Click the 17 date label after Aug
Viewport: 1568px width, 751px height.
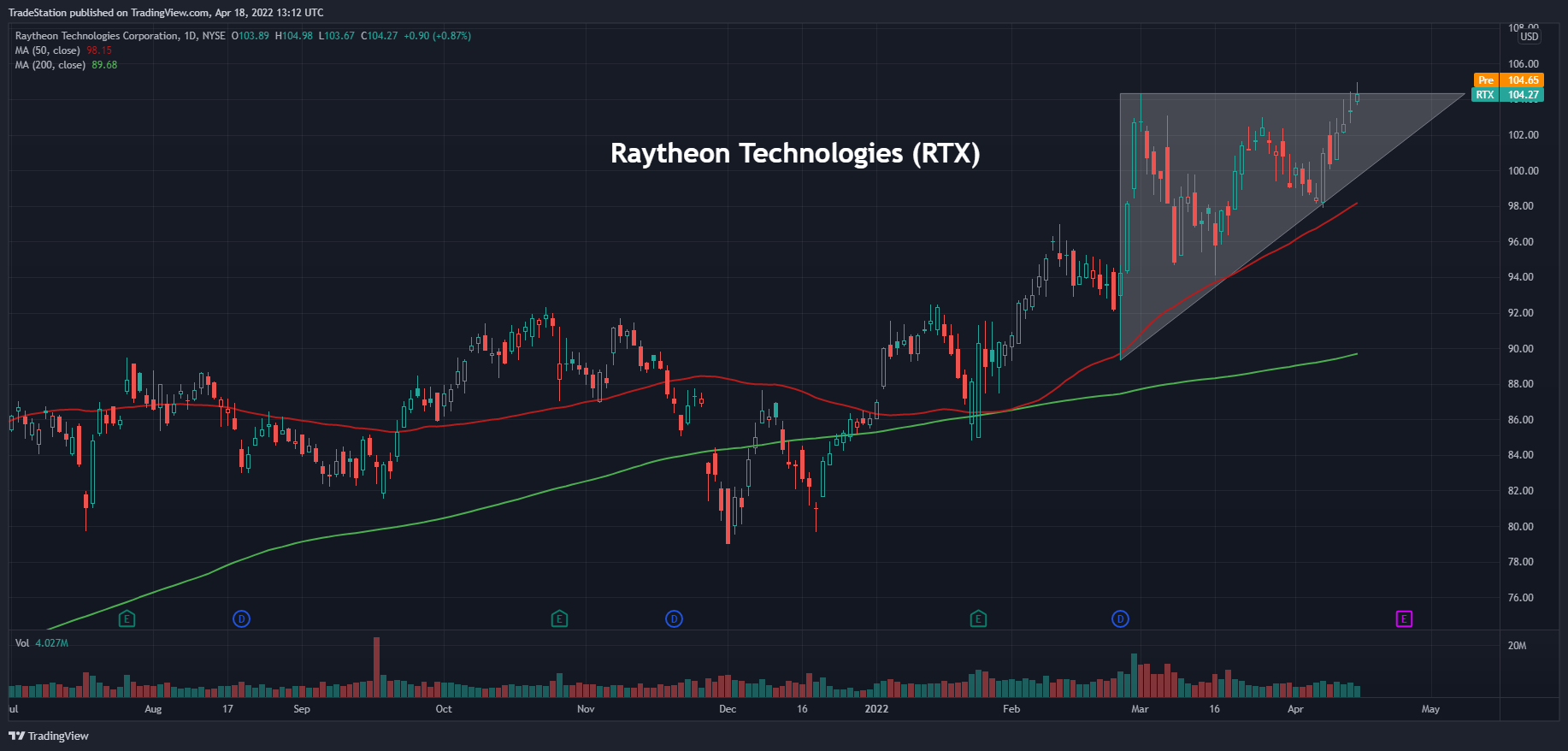coord(227,709)
